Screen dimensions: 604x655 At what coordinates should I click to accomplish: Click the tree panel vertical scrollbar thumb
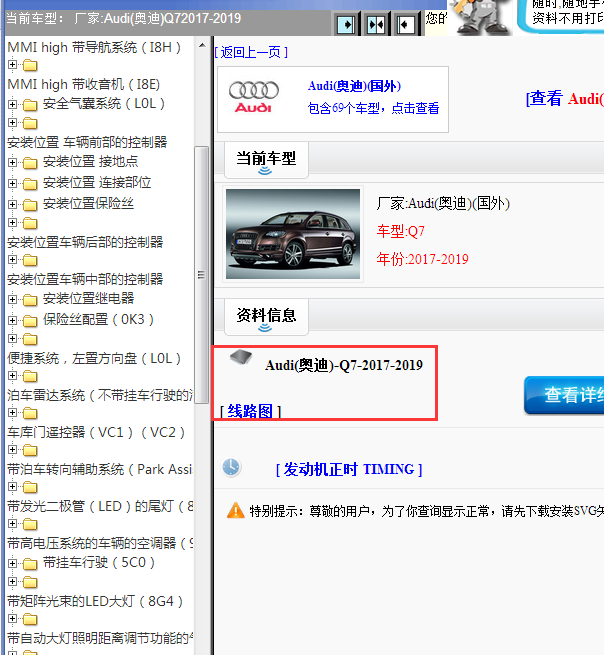tap(202, 274)
